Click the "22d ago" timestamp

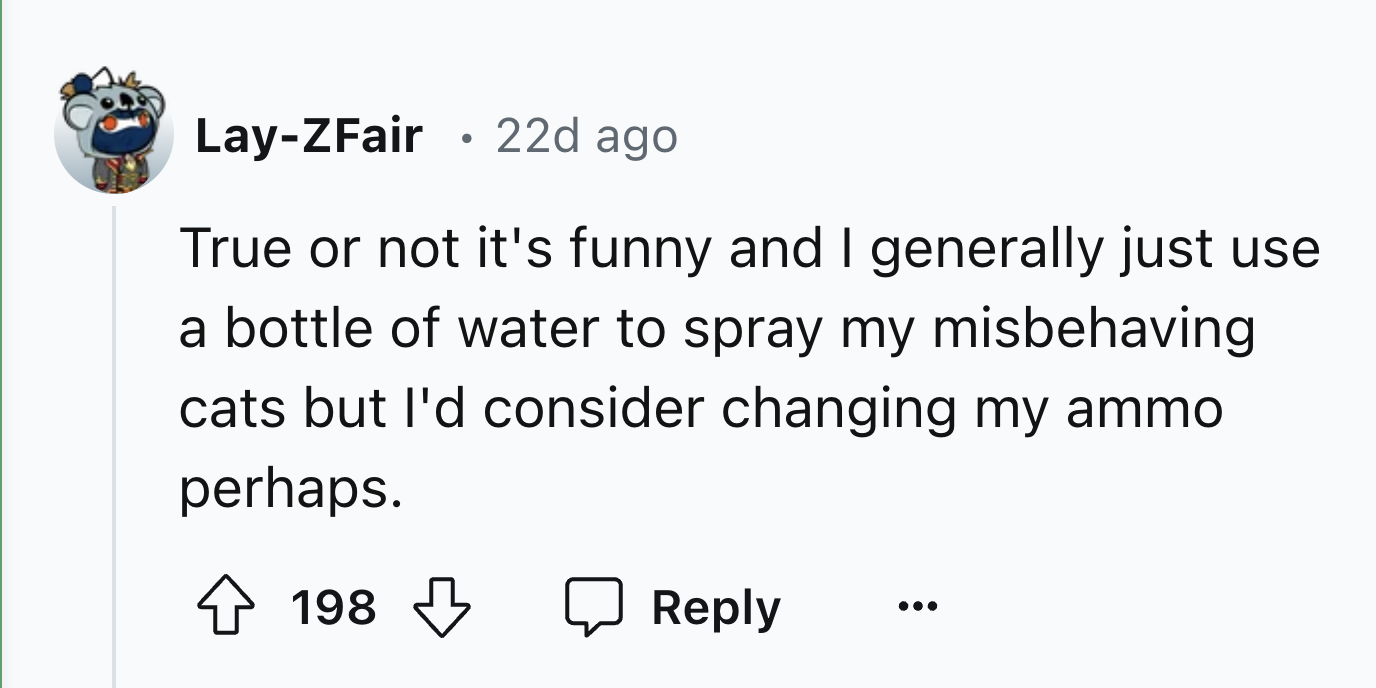pyautogui.click(x=586, y=136)
